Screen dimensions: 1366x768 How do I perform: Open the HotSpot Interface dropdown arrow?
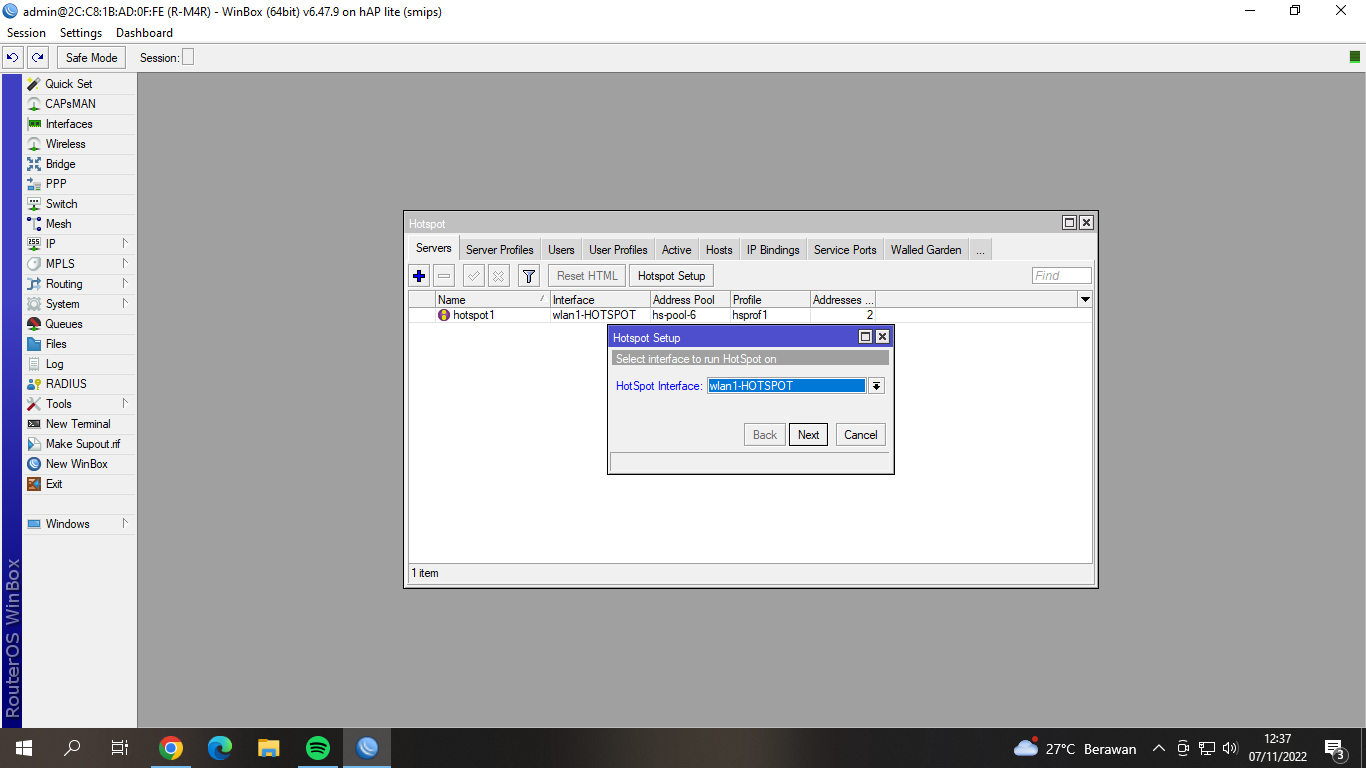pos(876,386)
